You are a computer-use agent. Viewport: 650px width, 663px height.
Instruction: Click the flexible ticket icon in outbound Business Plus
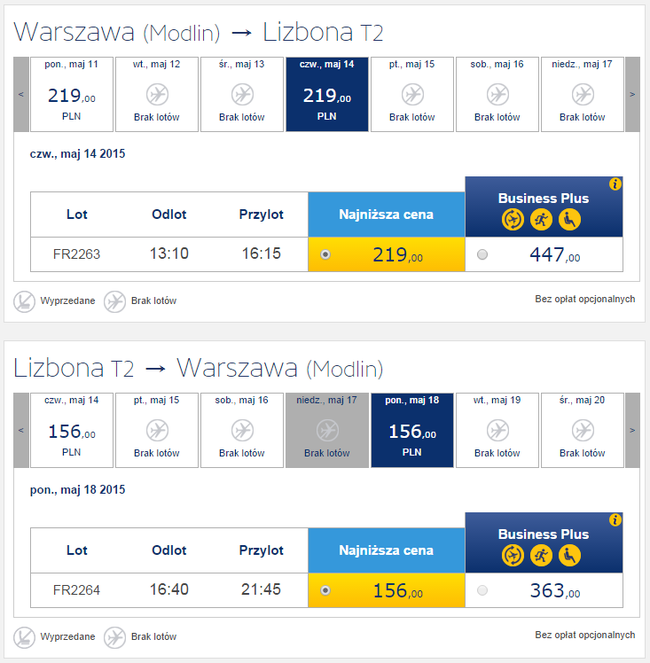[511, 219]
